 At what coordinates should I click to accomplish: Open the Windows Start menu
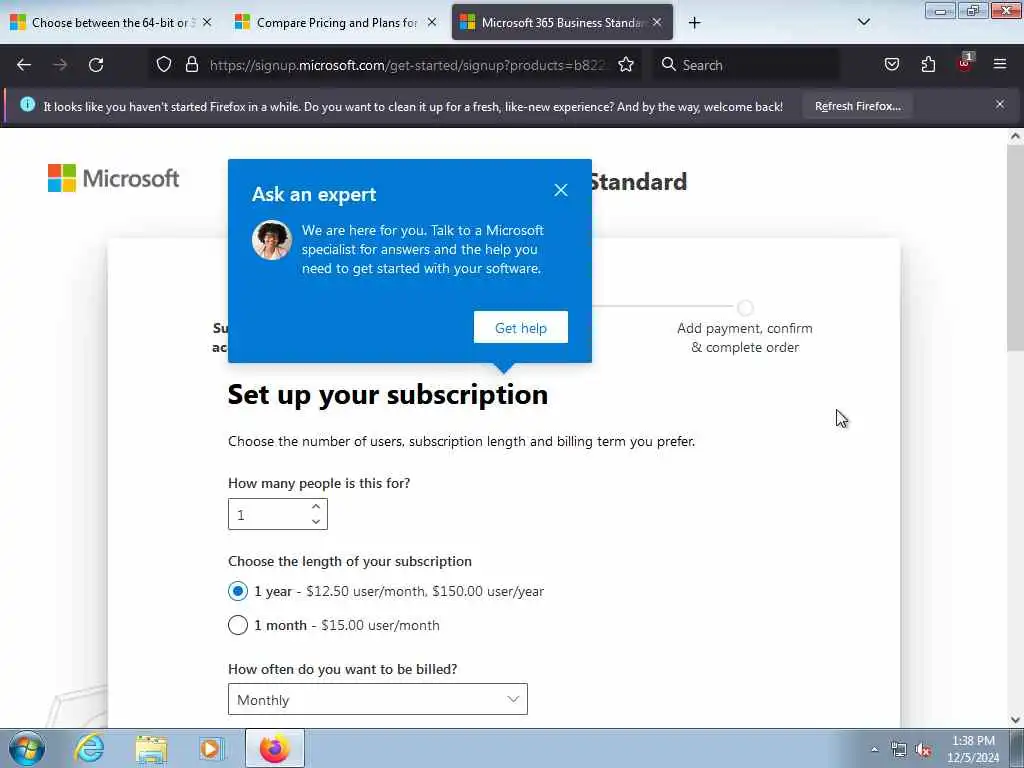[x=26, y=748]
